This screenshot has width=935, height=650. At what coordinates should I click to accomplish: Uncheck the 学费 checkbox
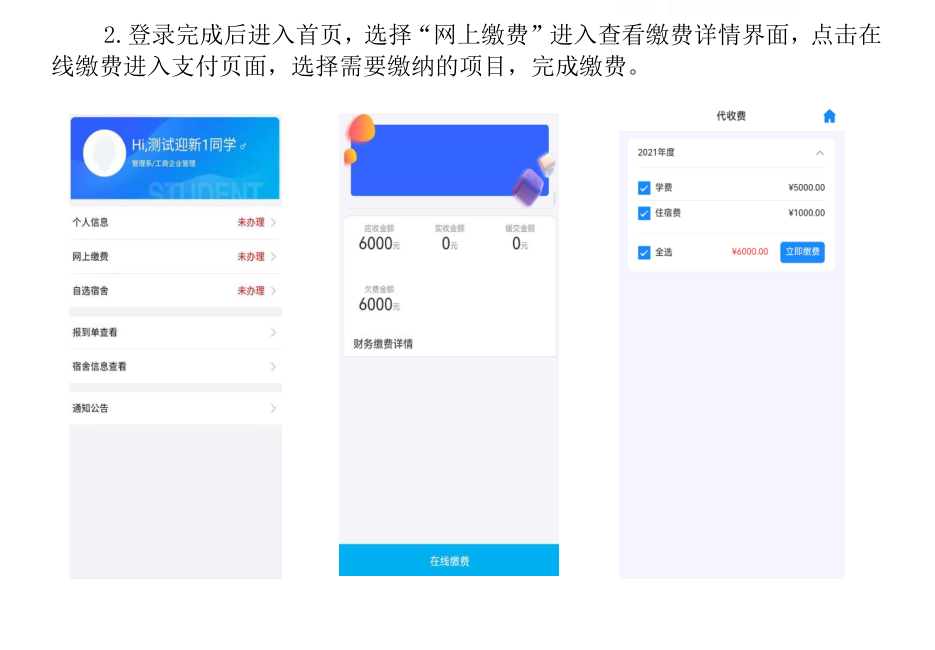tap(644, 188)
